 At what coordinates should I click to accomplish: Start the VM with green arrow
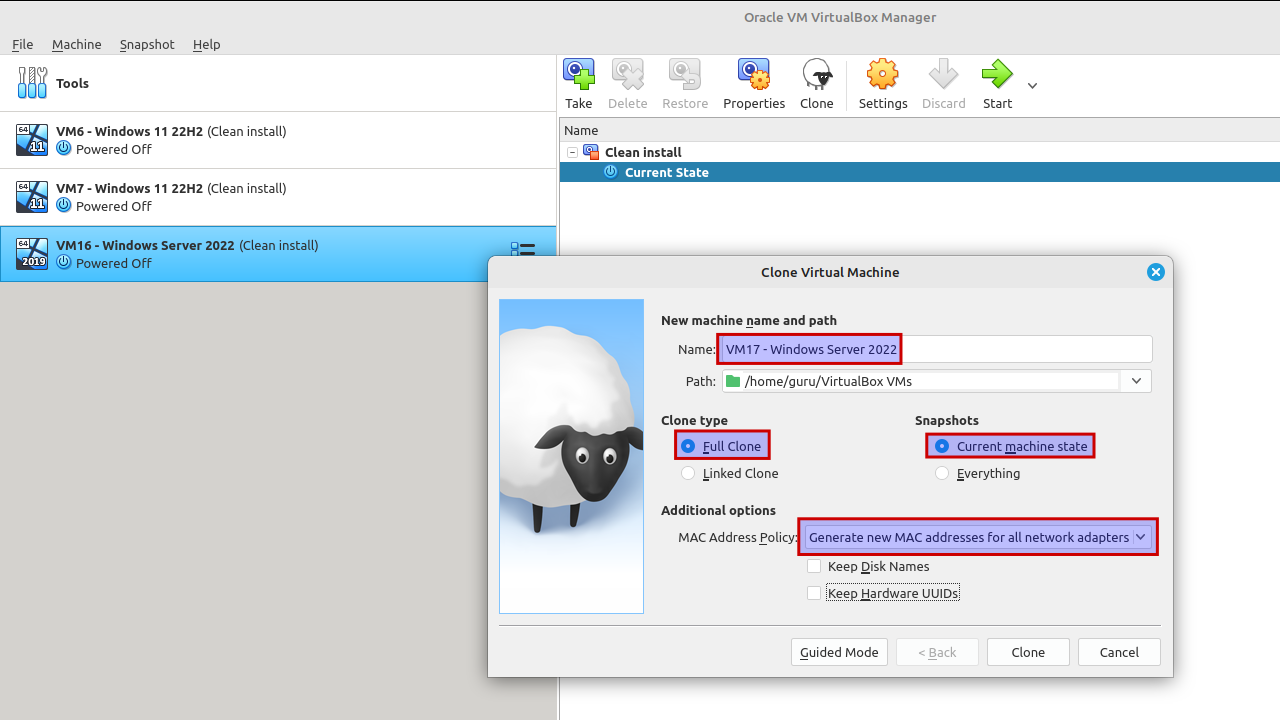point(997,74)
